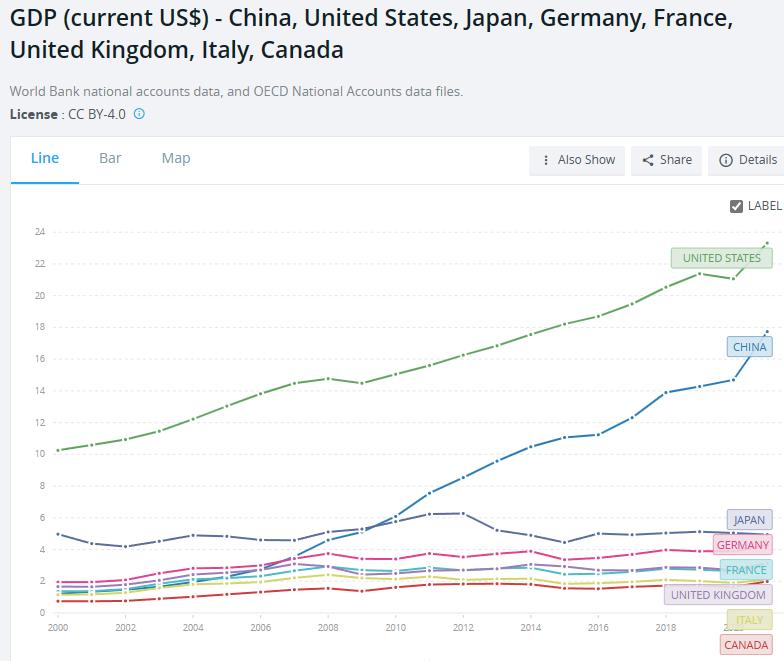Click the GERMANY series label
Viewport: 784px width, 661px height.
pyautogui.click(x=743, y=545)
